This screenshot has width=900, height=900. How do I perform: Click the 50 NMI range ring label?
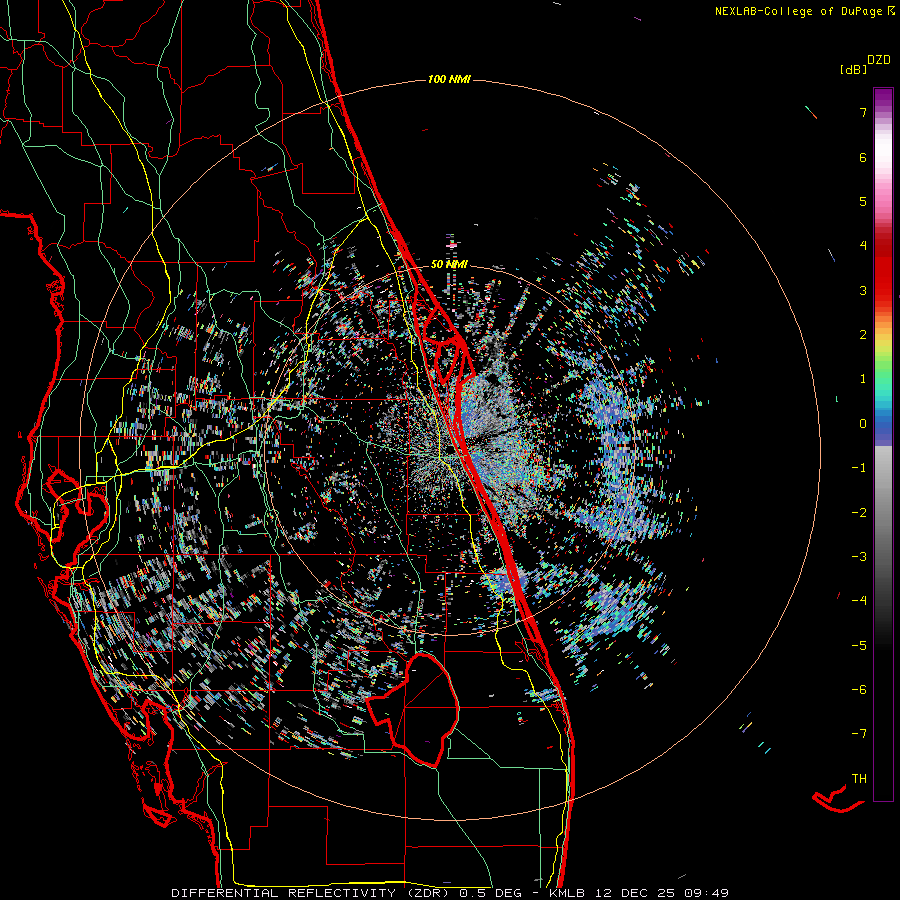(x=449, y=264)
